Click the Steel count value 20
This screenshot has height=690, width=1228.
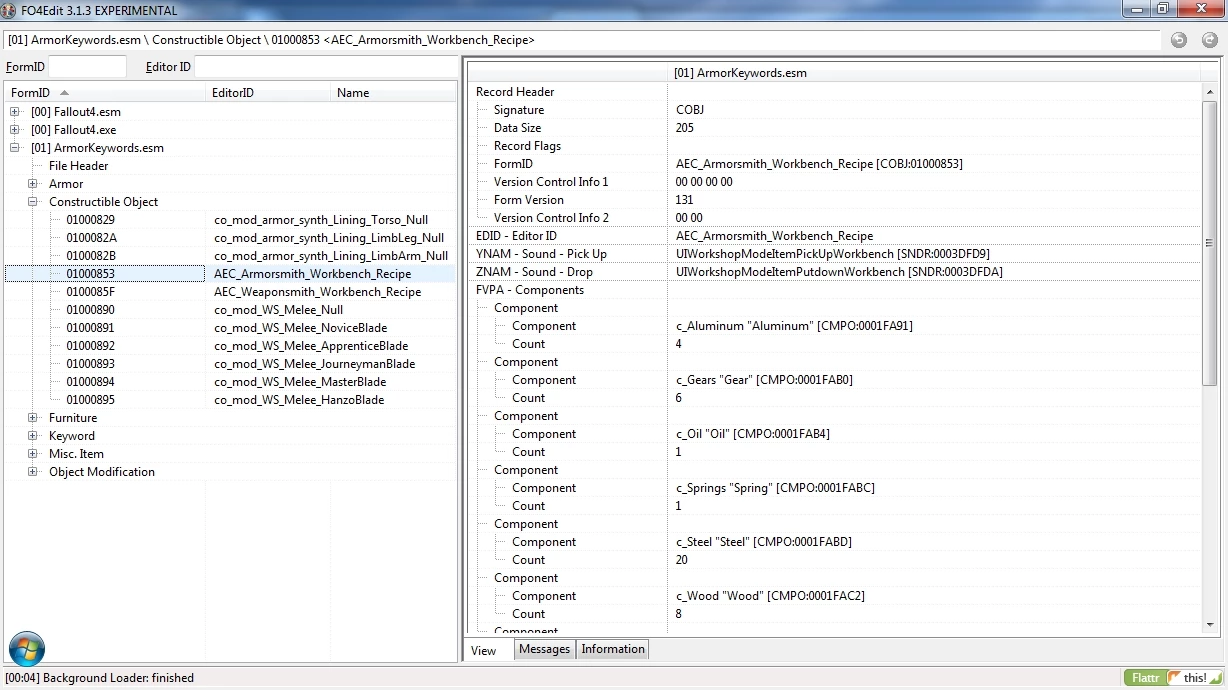682,560
